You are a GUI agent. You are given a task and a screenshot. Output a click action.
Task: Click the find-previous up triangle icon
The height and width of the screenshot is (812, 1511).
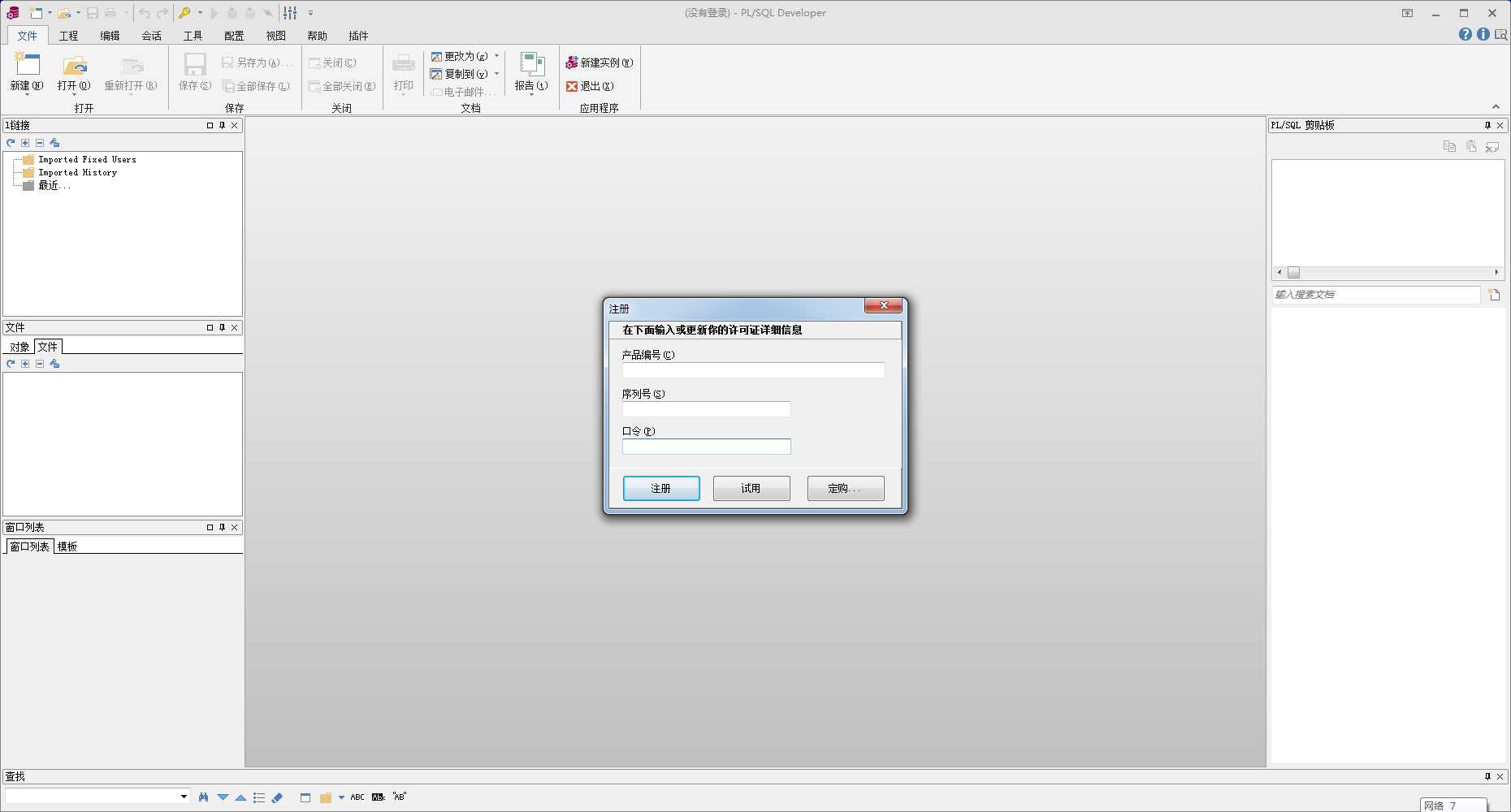(240, 797)
